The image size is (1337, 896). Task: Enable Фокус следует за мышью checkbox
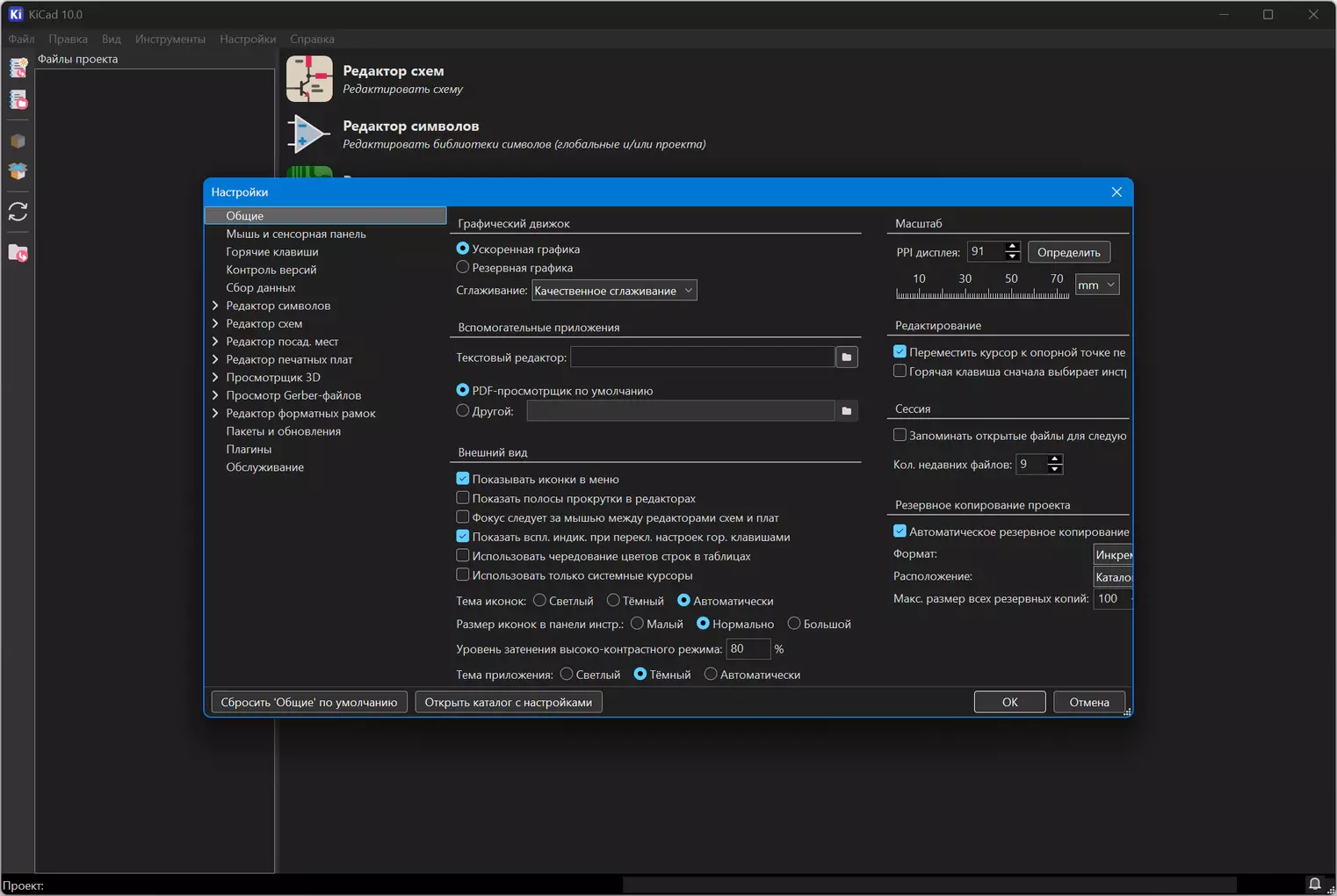[463, 517]
